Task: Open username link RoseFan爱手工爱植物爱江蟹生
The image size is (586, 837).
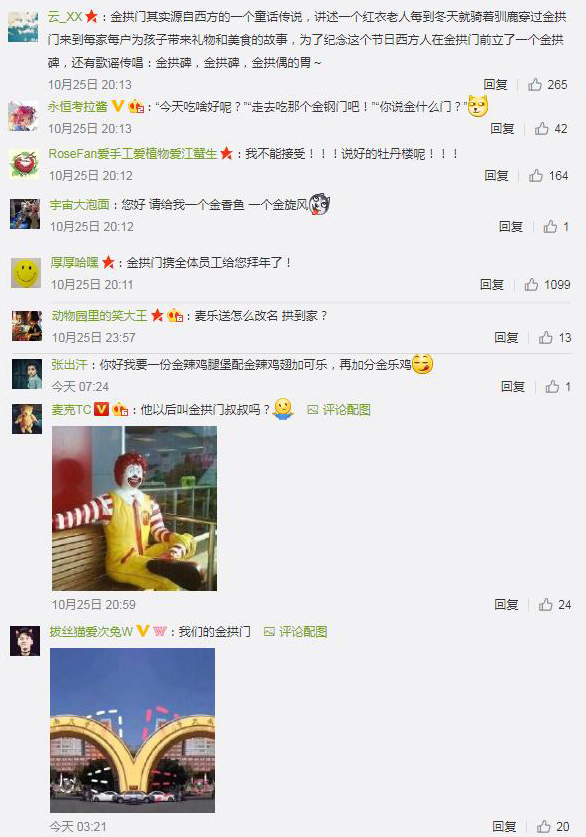Action: pos(133,154)
